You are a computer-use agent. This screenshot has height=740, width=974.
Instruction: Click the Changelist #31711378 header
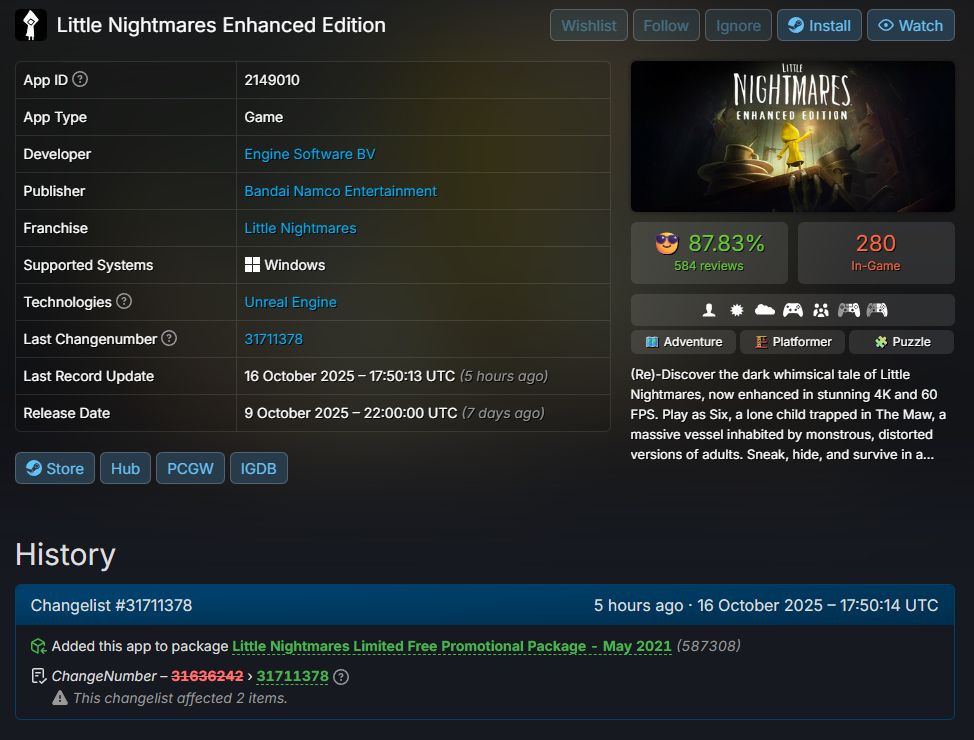click(111, 605)
